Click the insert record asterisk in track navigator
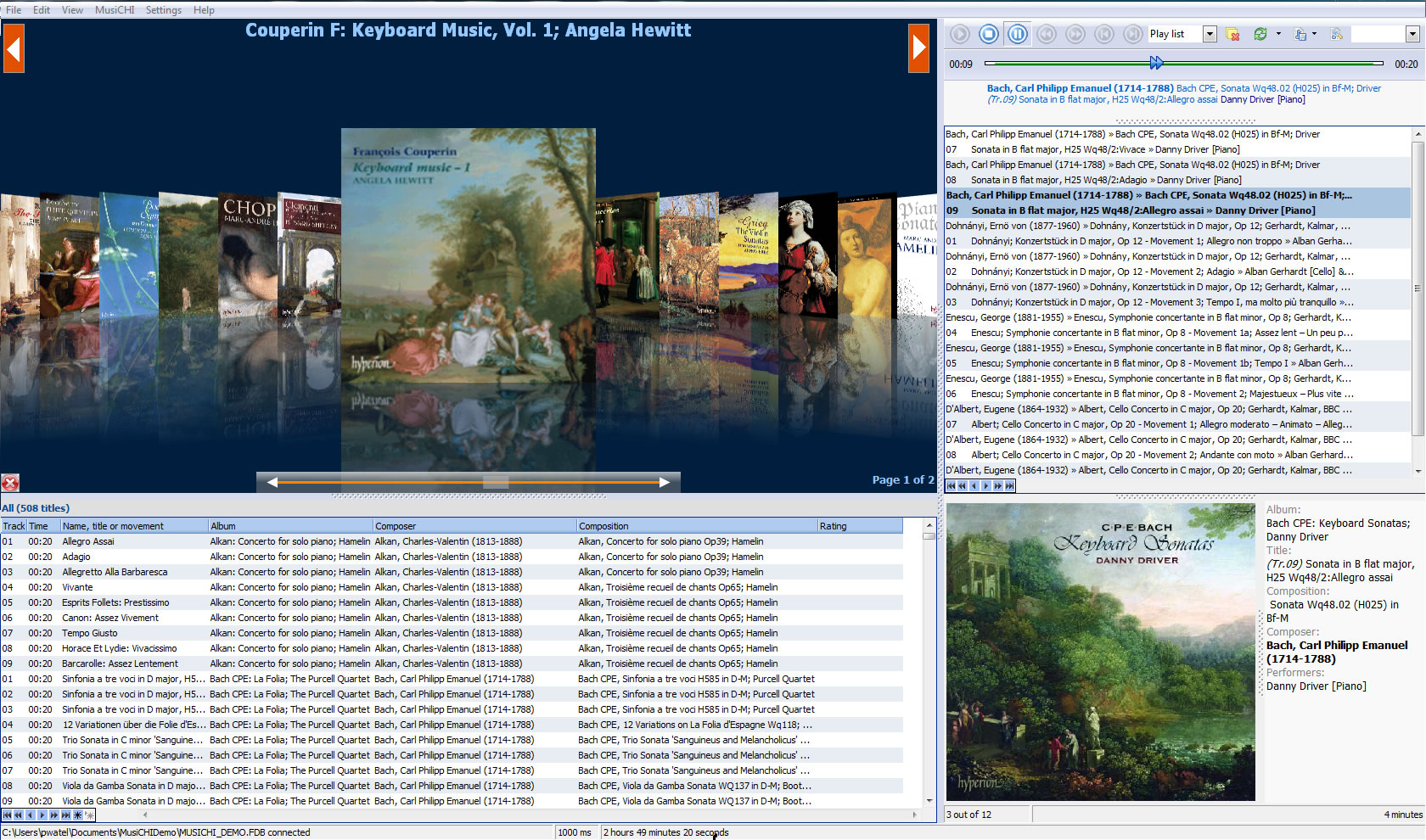 pyautogui.click(x=78, y=815)
